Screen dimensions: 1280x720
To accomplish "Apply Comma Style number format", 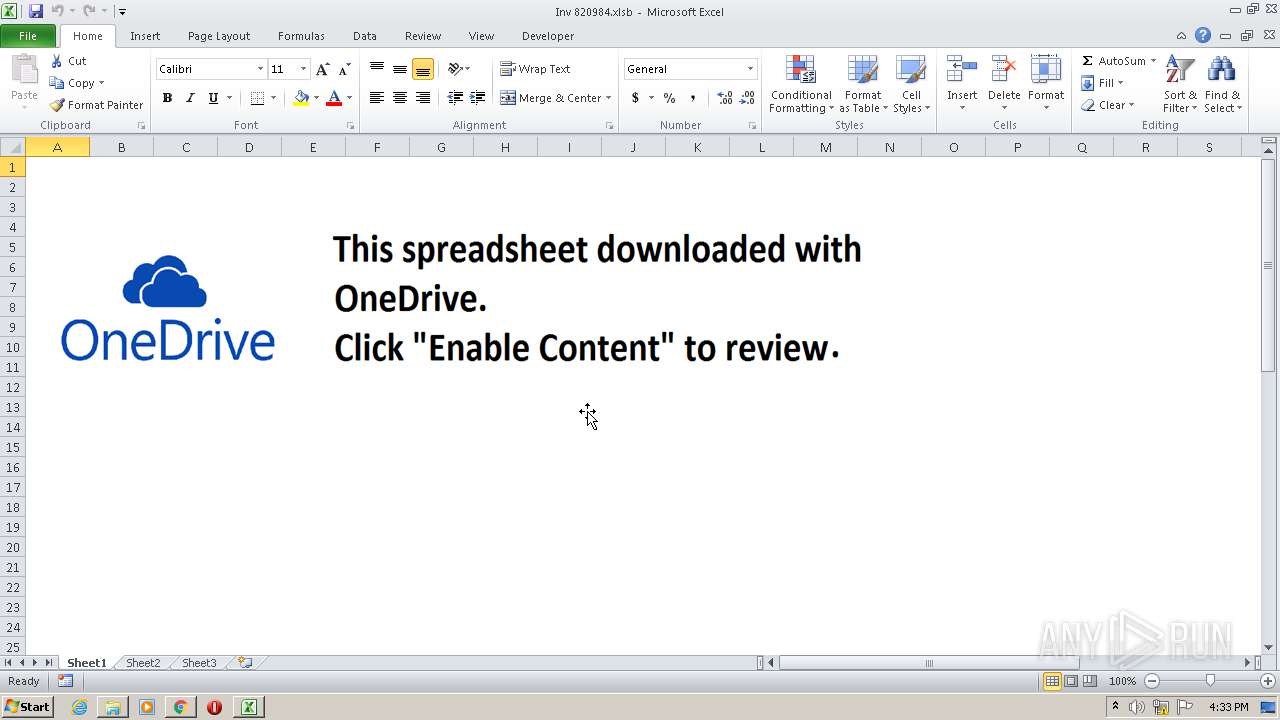I will 693,98.
